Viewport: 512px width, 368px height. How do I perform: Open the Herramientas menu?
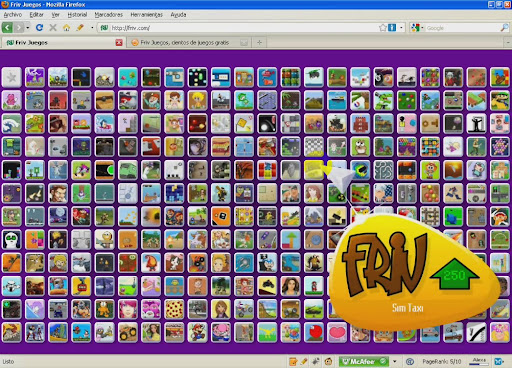click(146, 15)
